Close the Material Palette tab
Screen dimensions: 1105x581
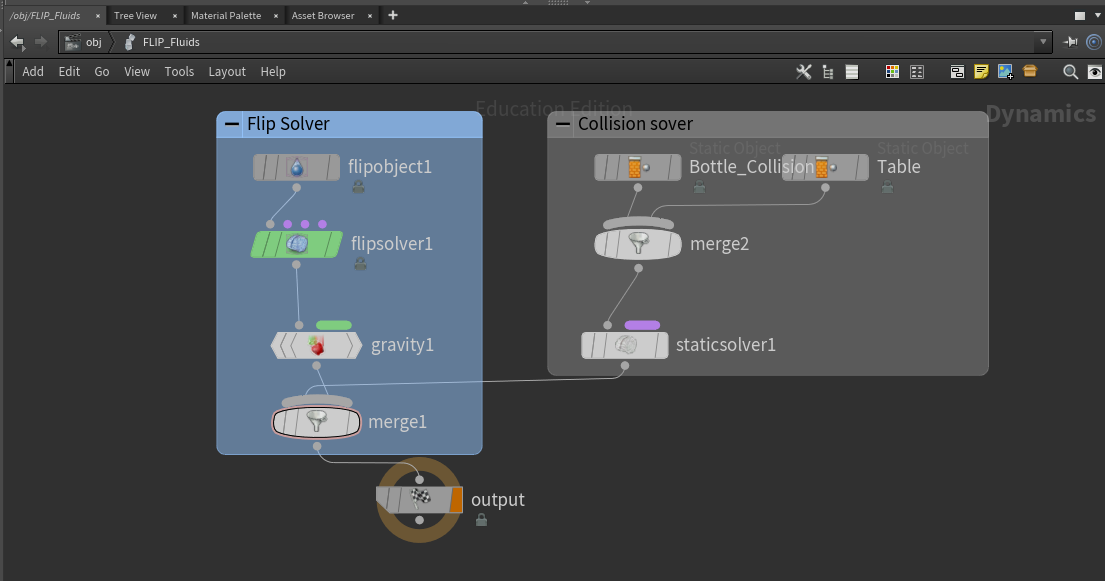coord(276,16)
